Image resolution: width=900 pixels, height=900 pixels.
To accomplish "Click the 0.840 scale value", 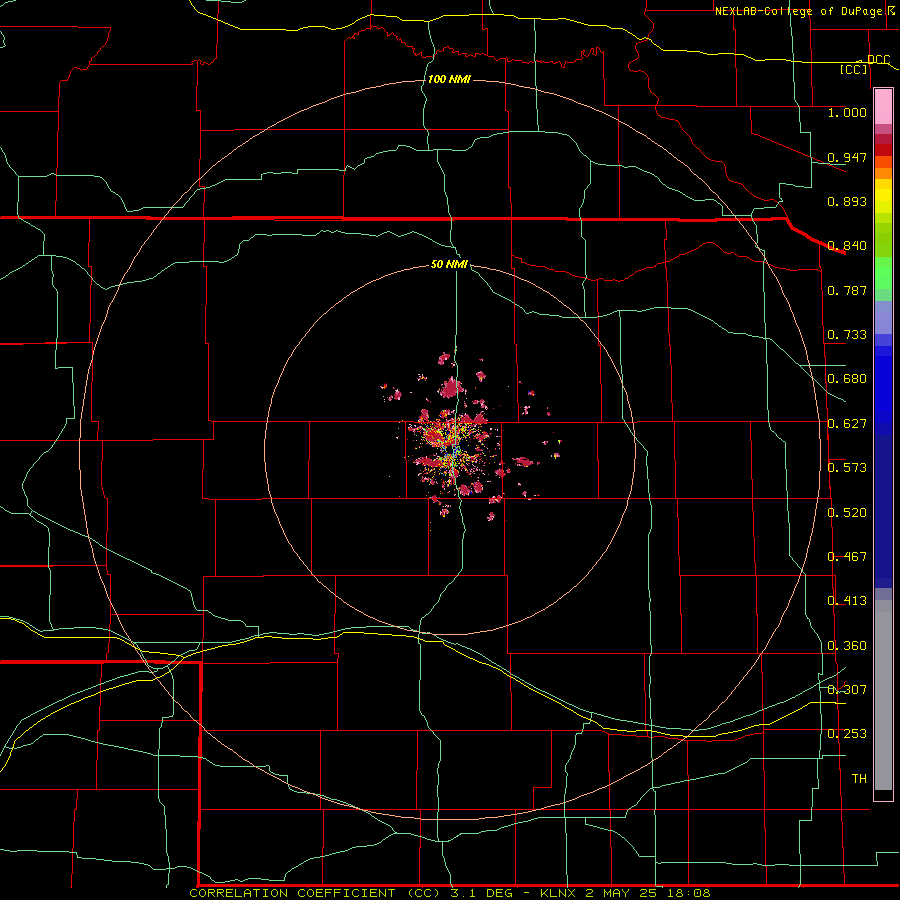I will pyautogui.click(x=847, y=246).
